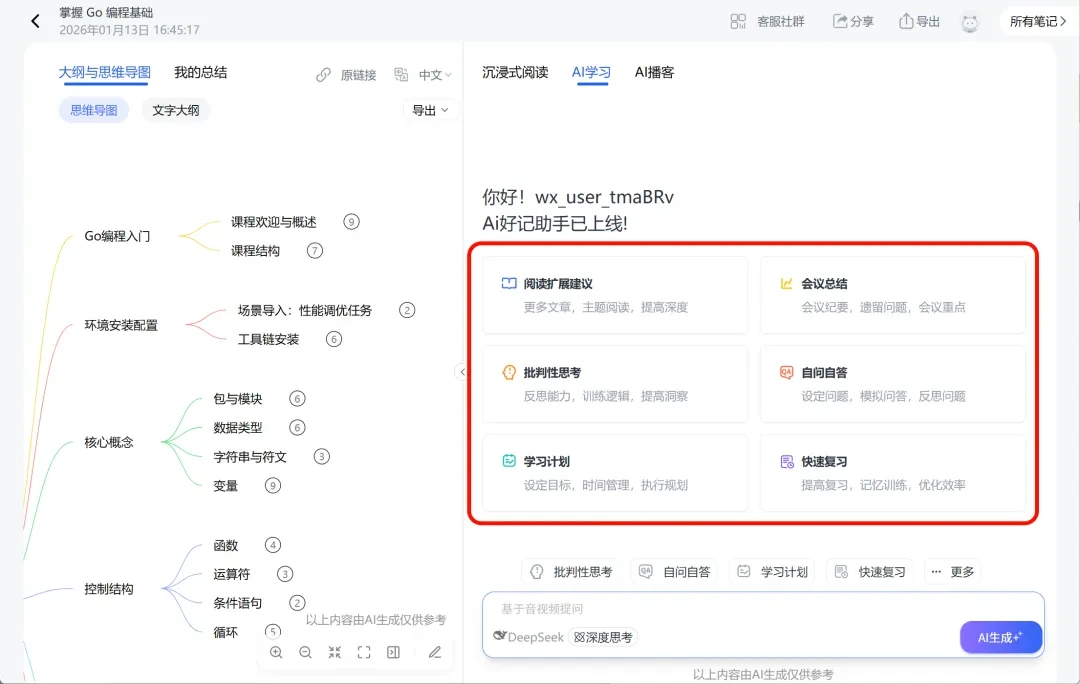1080x684 pixels.
Task: Expand 数据类型 count bubble
Action: click(297, 428)
